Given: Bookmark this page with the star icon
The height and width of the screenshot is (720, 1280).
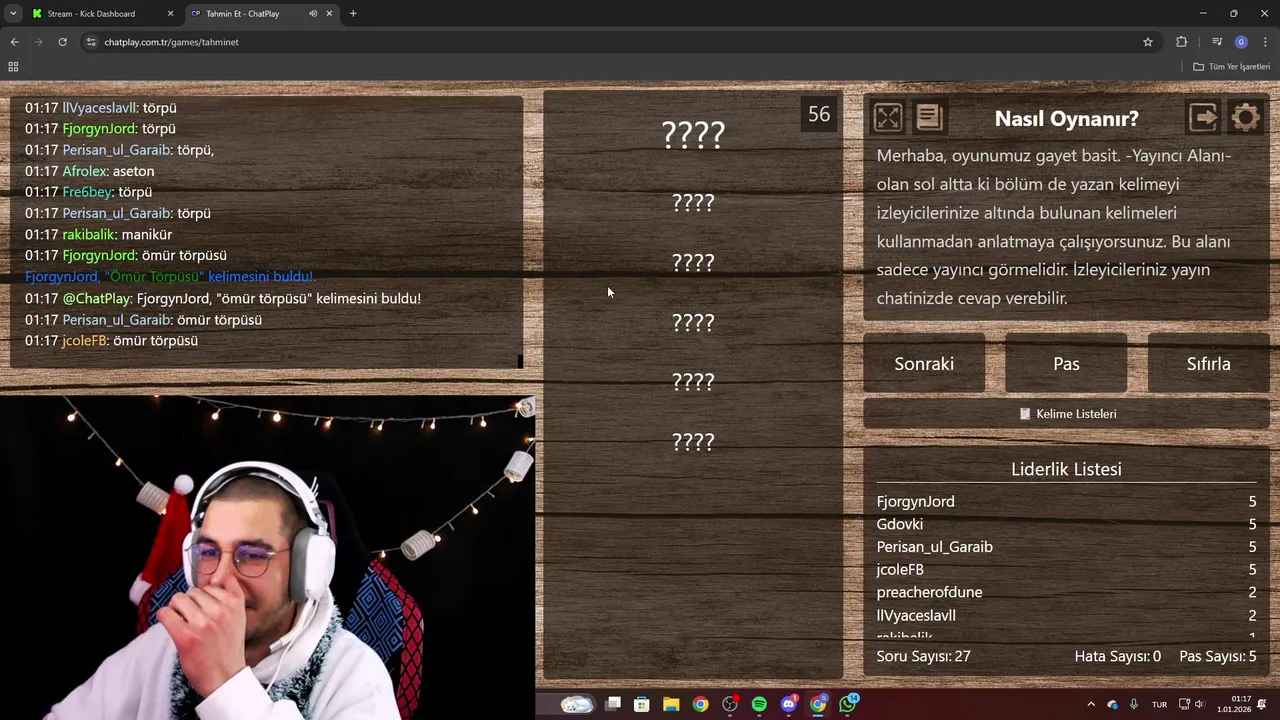Looking at the screenshot, I should (x=1148, y=42).
